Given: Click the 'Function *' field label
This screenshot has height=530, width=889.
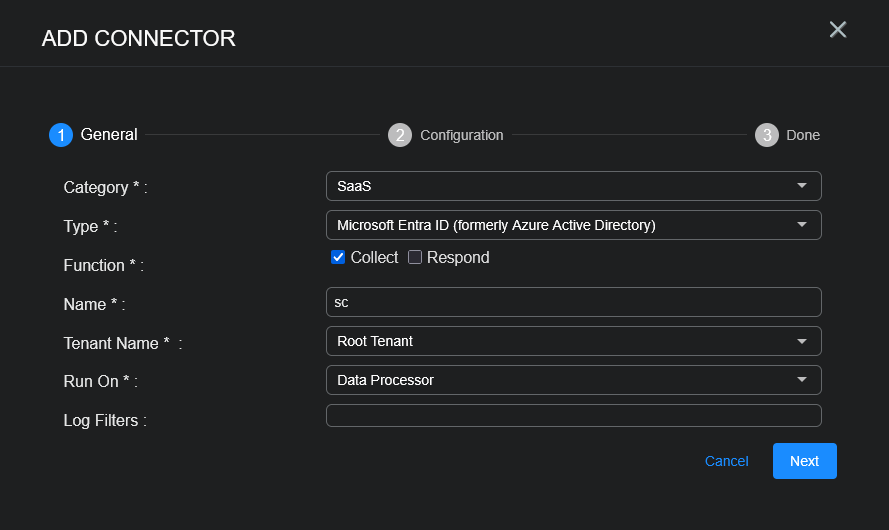Looking at the screenshot, I should (104, 266).
